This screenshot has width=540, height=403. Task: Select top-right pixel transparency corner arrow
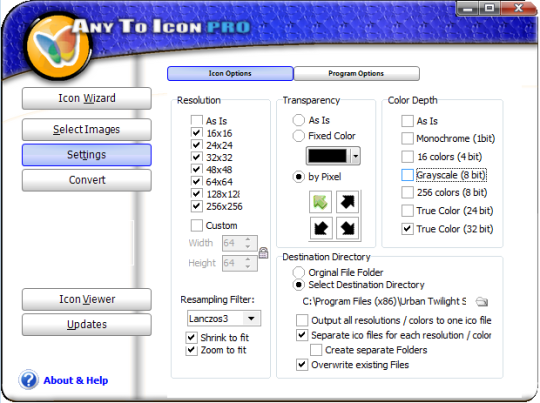(347, 202)
